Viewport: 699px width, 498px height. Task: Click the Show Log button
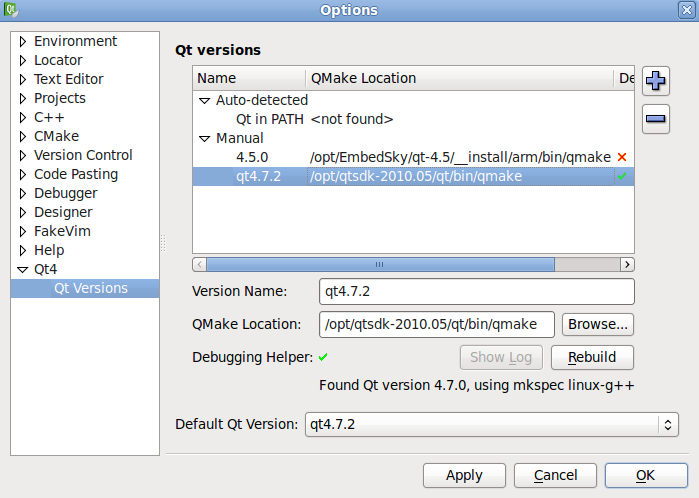tap(501, 357)
